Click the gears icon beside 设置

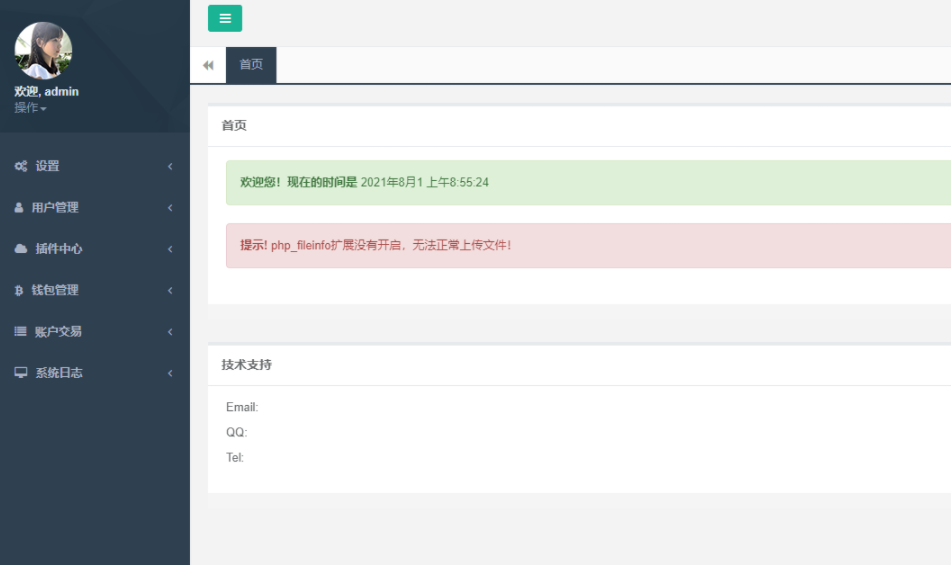tap(21, 166)
